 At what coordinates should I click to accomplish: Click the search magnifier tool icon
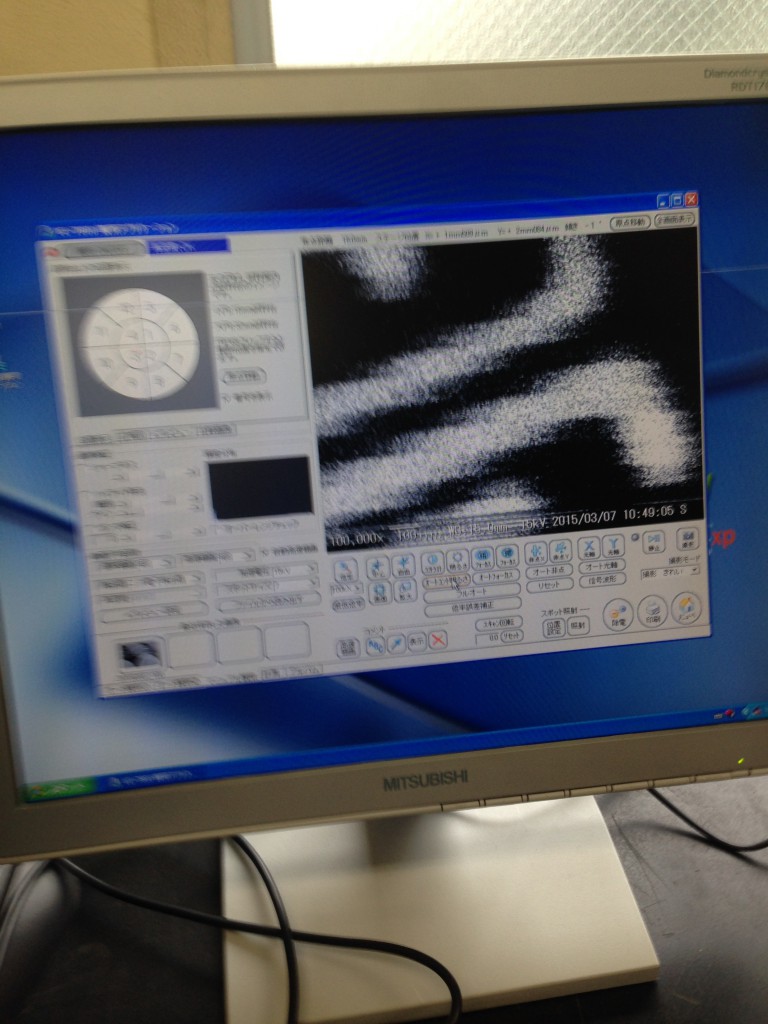346,570
